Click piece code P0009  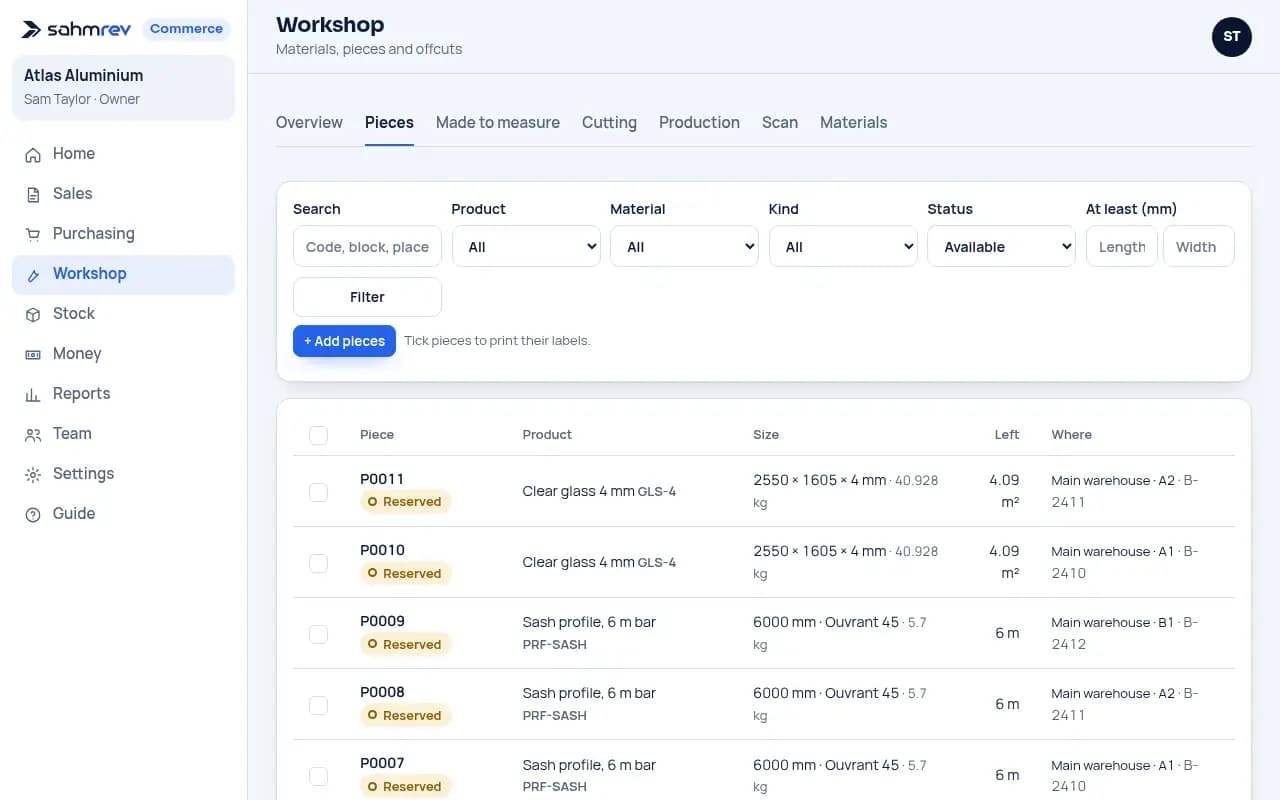(x=382, y=621)
